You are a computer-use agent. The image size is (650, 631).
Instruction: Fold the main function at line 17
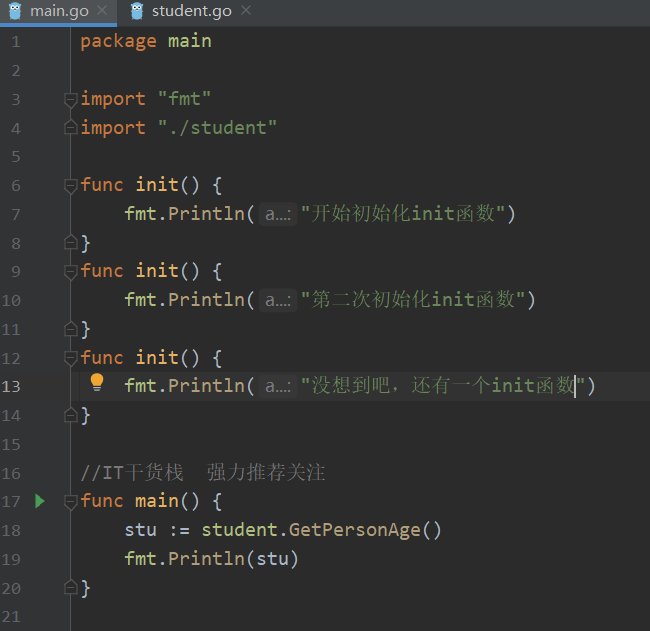(71, 502)
